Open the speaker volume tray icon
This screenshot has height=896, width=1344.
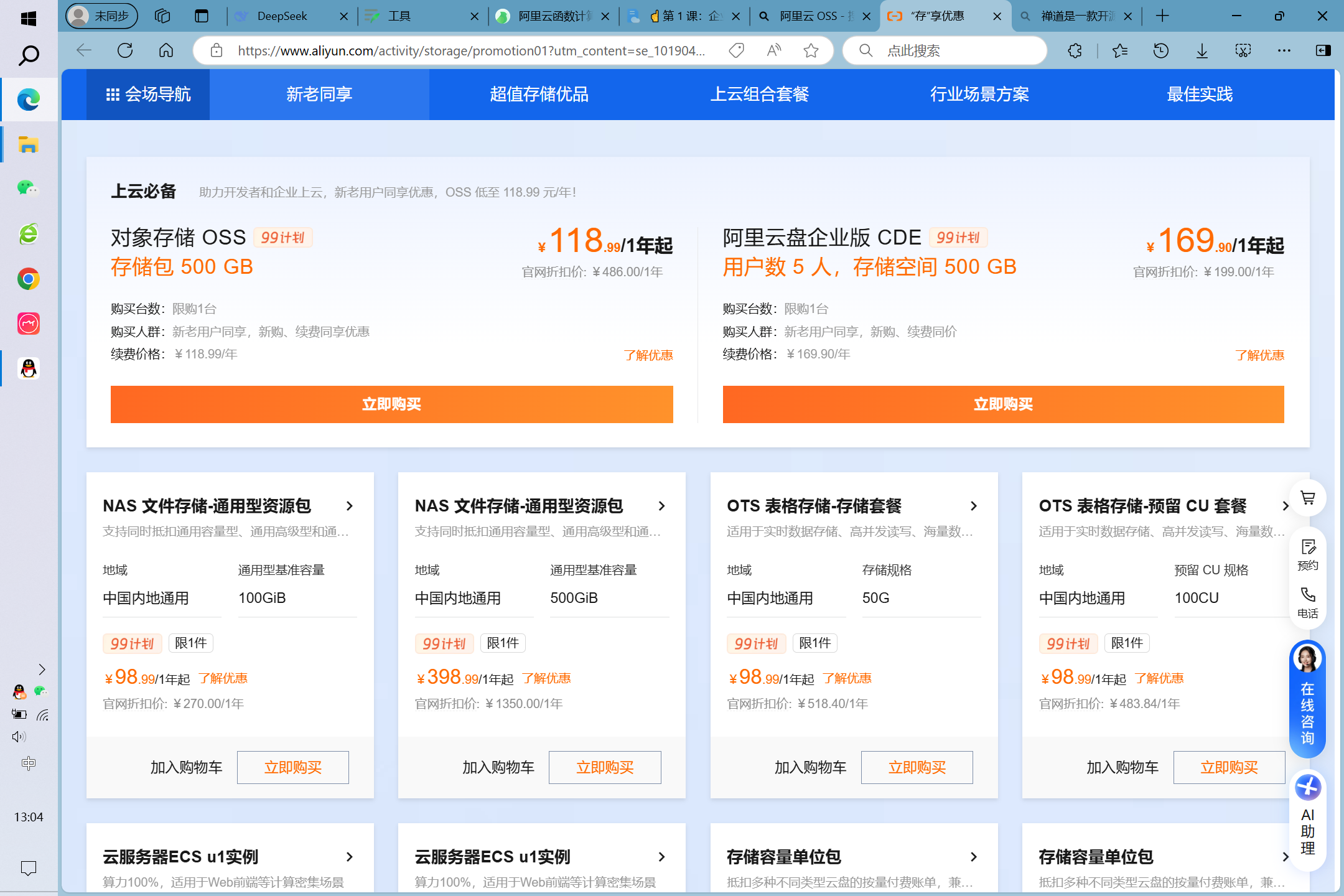pyautogui.click(x=19, y=737)
